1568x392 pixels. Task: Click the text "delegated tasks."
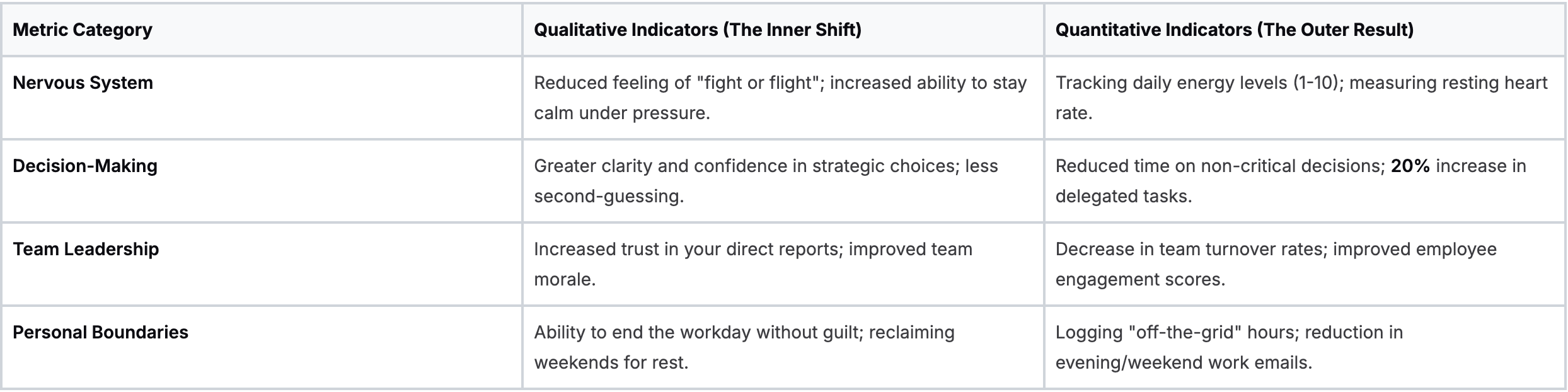pos(1123,197)
